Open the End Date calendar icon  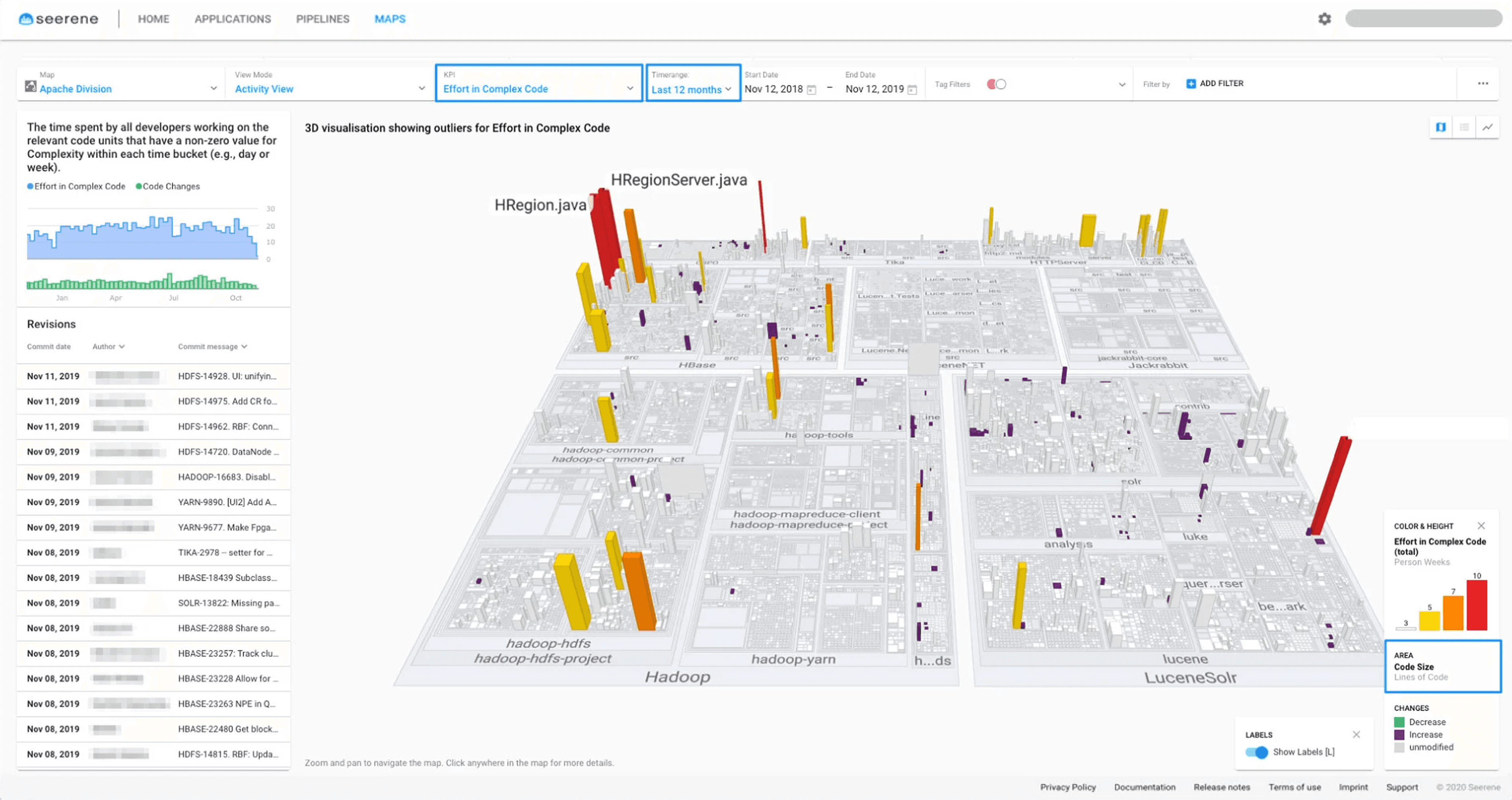click(x=912, y=90)
